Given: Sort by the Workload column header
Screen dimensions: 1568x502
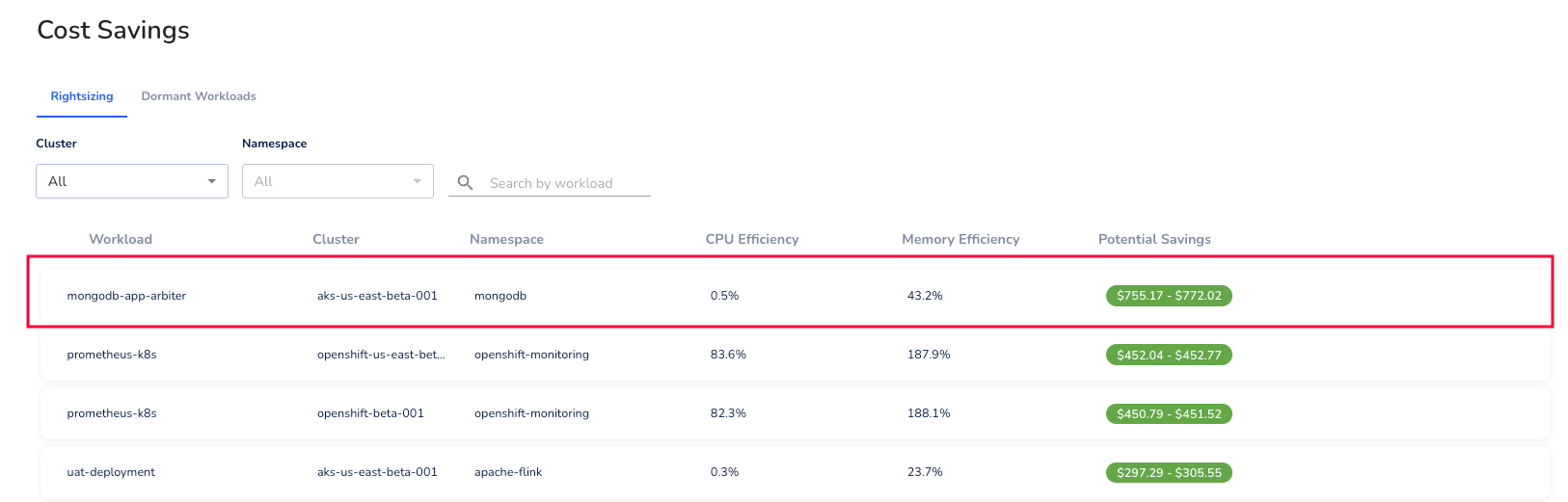Looking at the screenshot, I should (x=121, y=239).
